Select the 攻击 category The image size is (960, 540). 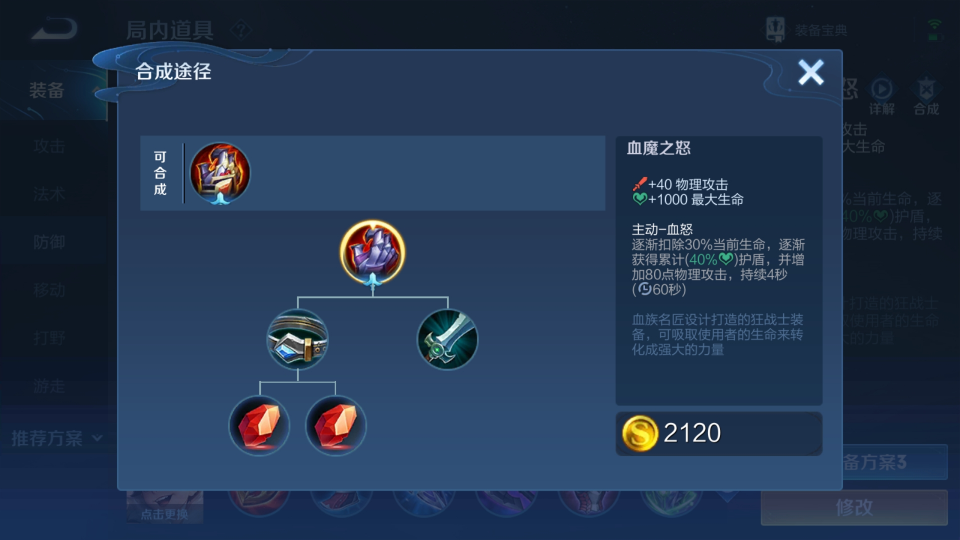[50, 146]
